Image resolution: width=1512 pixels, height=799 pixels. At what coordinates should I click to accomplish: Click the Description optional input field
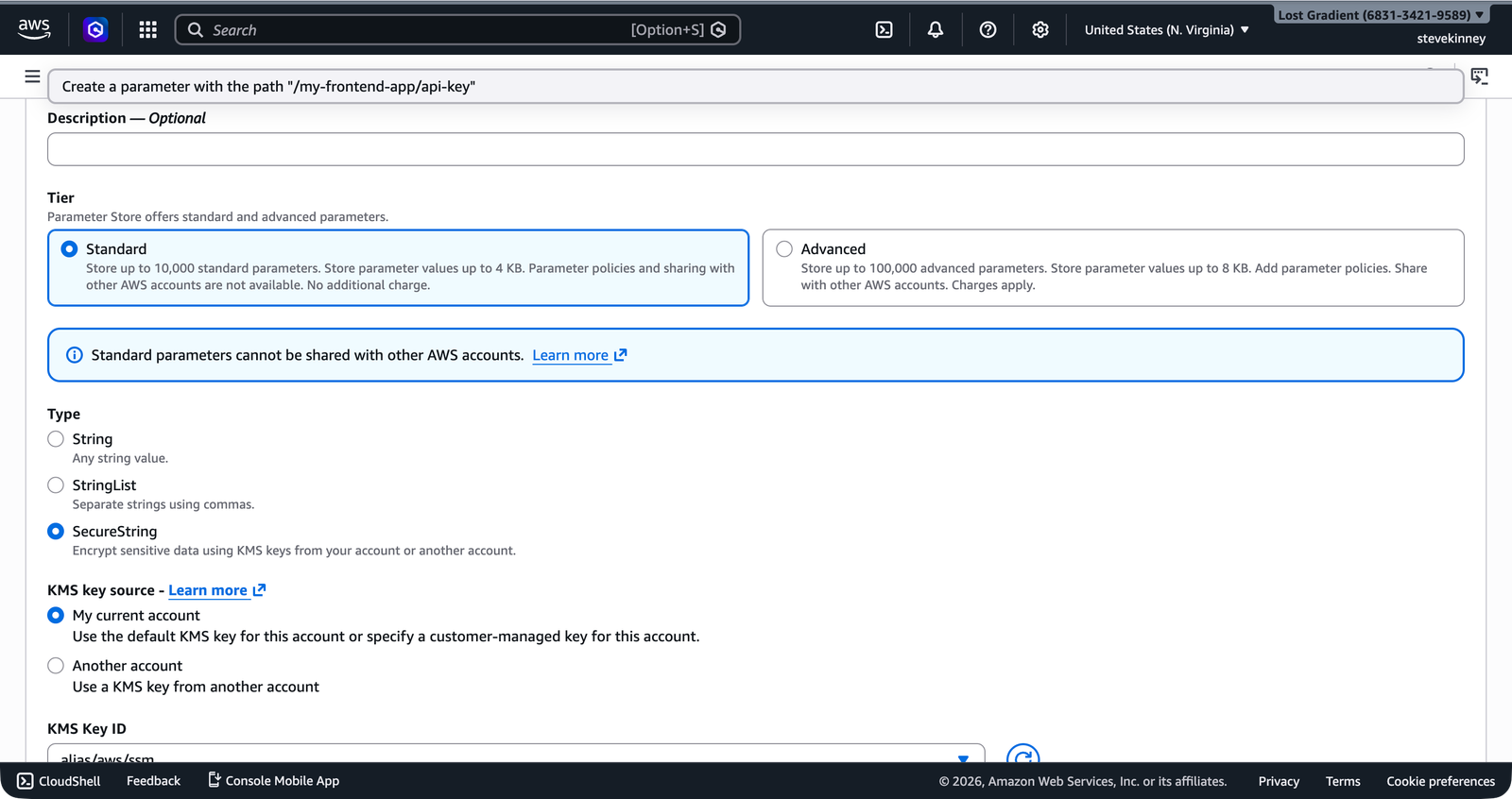(x=756, y=149)
